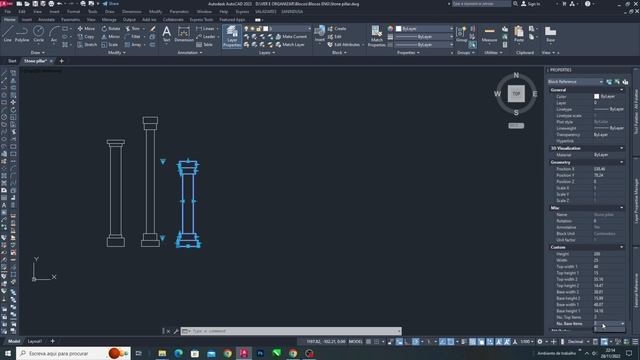Open Block Reference selection dropdown in Properties
The height and width of the screenshot is (360, 640).
(x=575, y=82)
